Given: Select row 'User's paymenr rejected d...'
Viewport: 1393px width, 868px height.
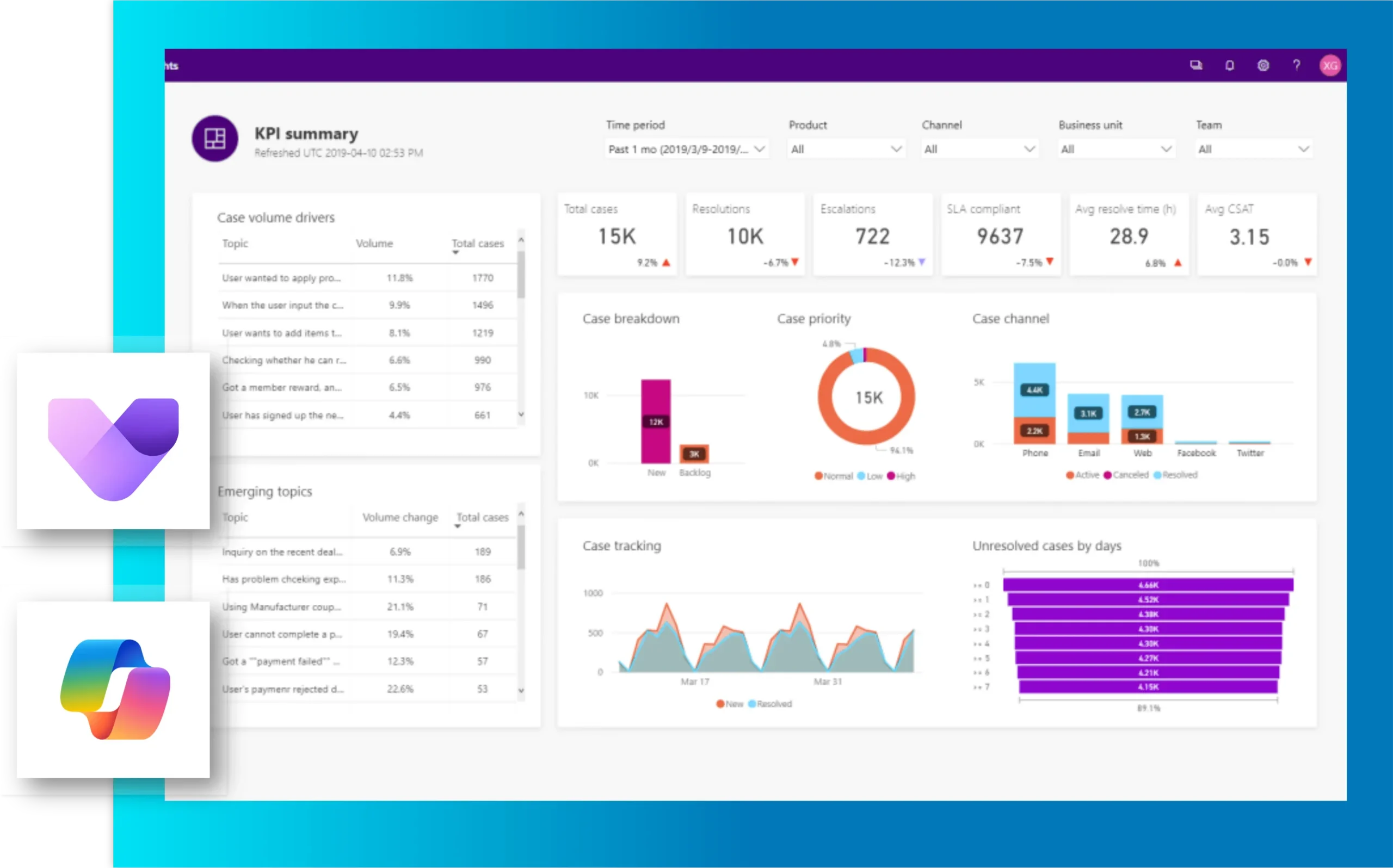Looking at the screenshot, I should tap(367, 689).
